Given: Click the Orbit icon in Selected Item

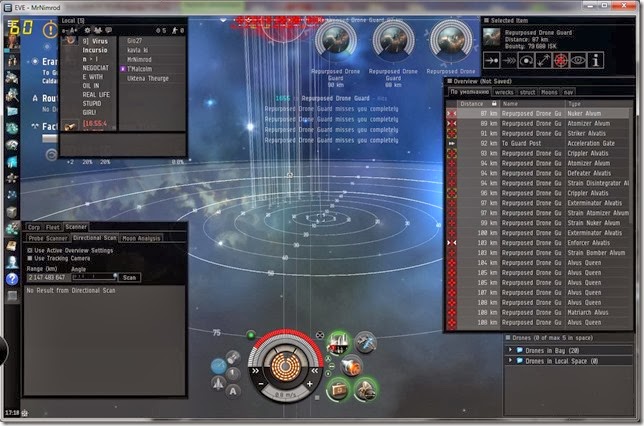Looking at the screenshot, I should coord(526,60).
